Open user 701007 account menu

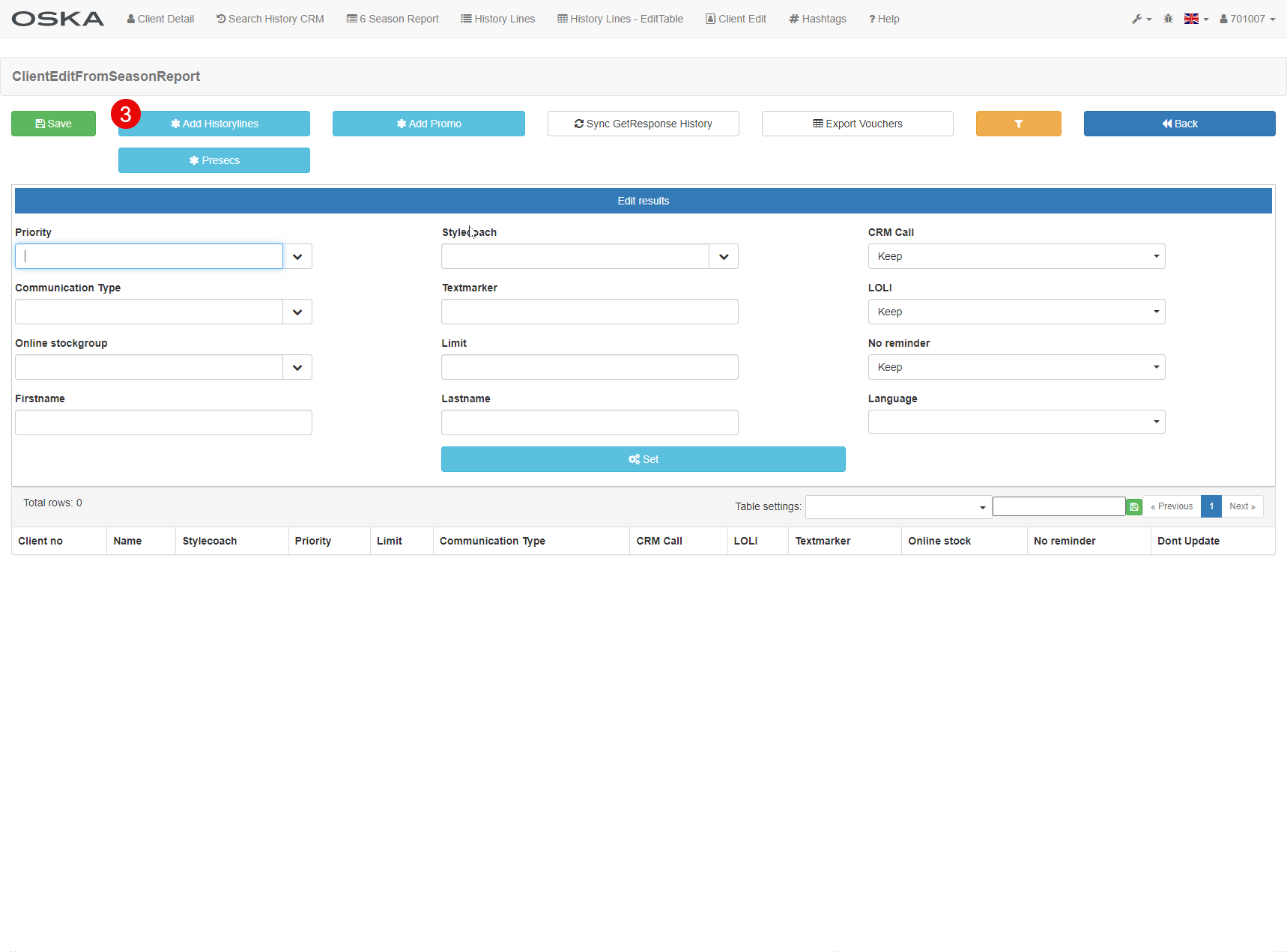[1247, 19]
